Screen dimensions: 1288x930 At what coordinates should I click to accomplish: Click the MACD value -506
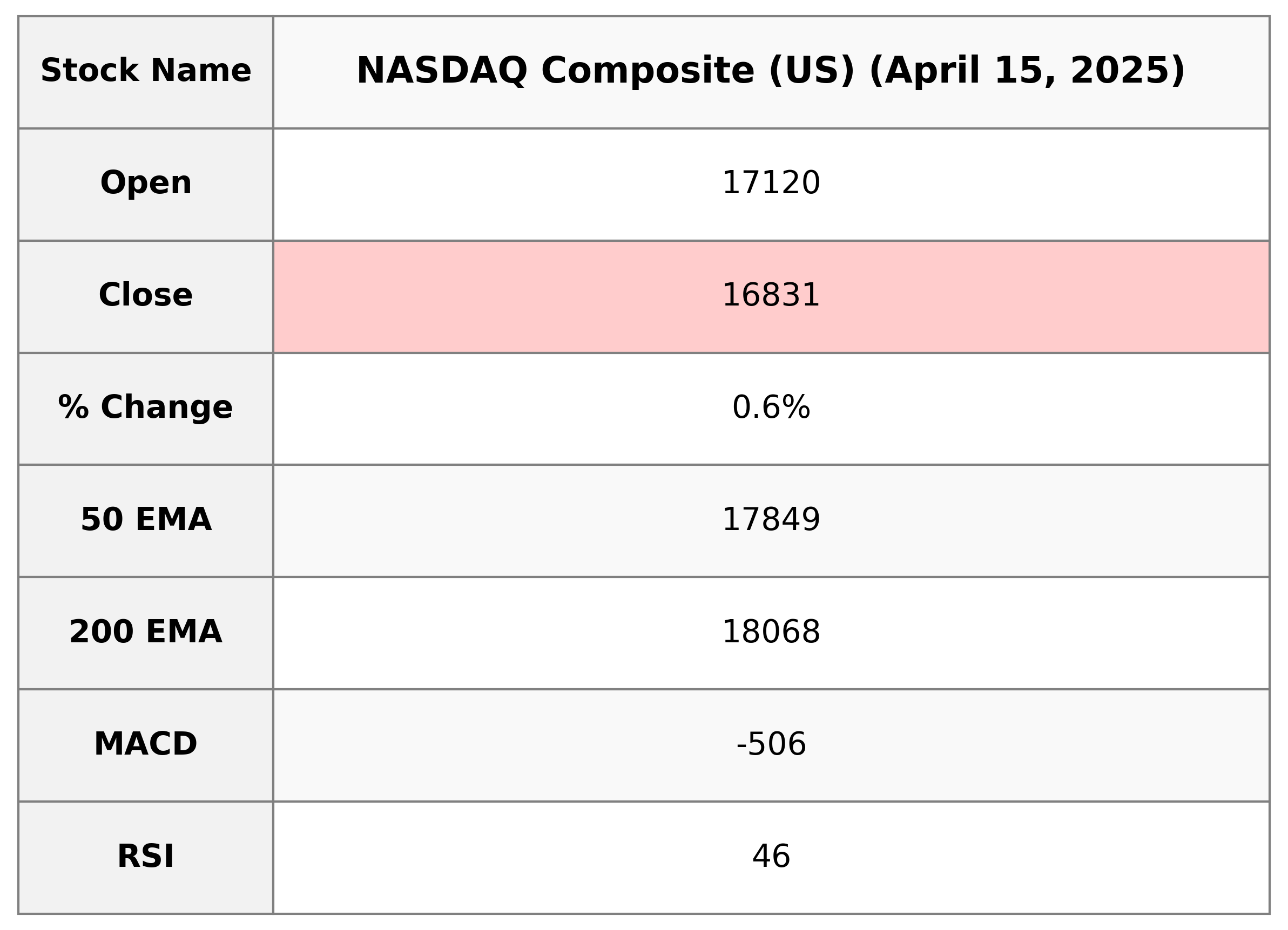click(x=771, y=744)
